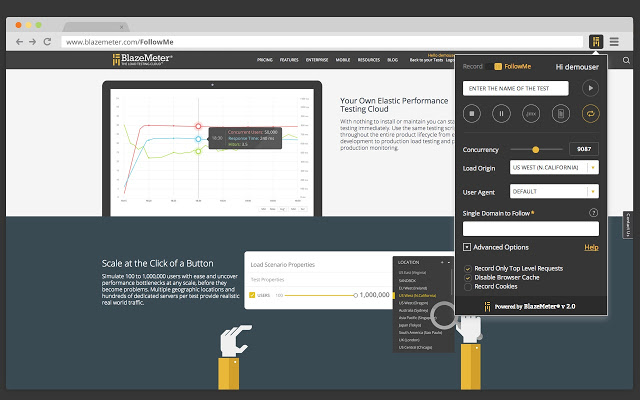Open the BLOG menu item
This screenshot has height=400, width=640.
click(392, 60)
